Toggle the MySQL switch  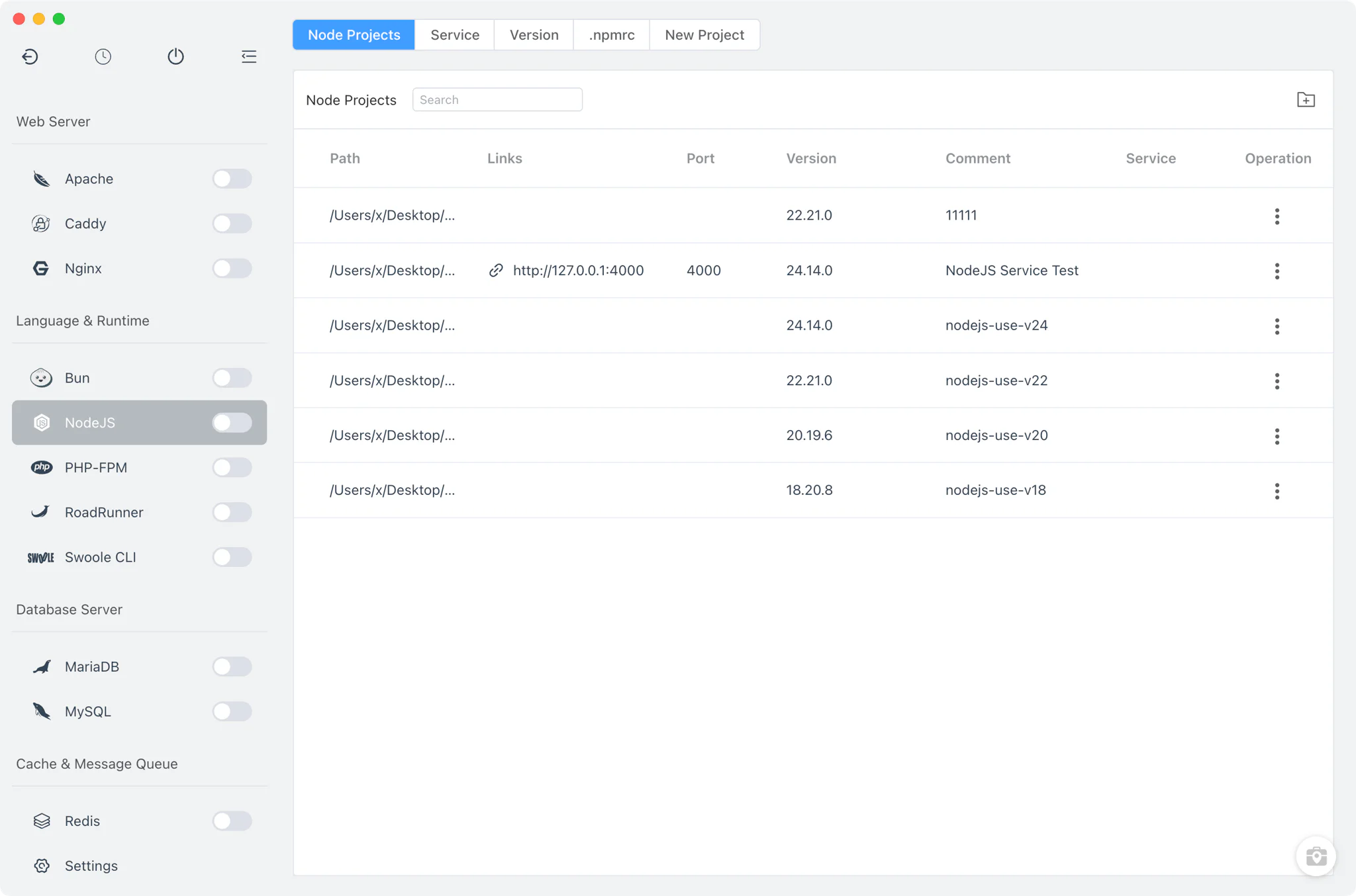tap(232, 711)
